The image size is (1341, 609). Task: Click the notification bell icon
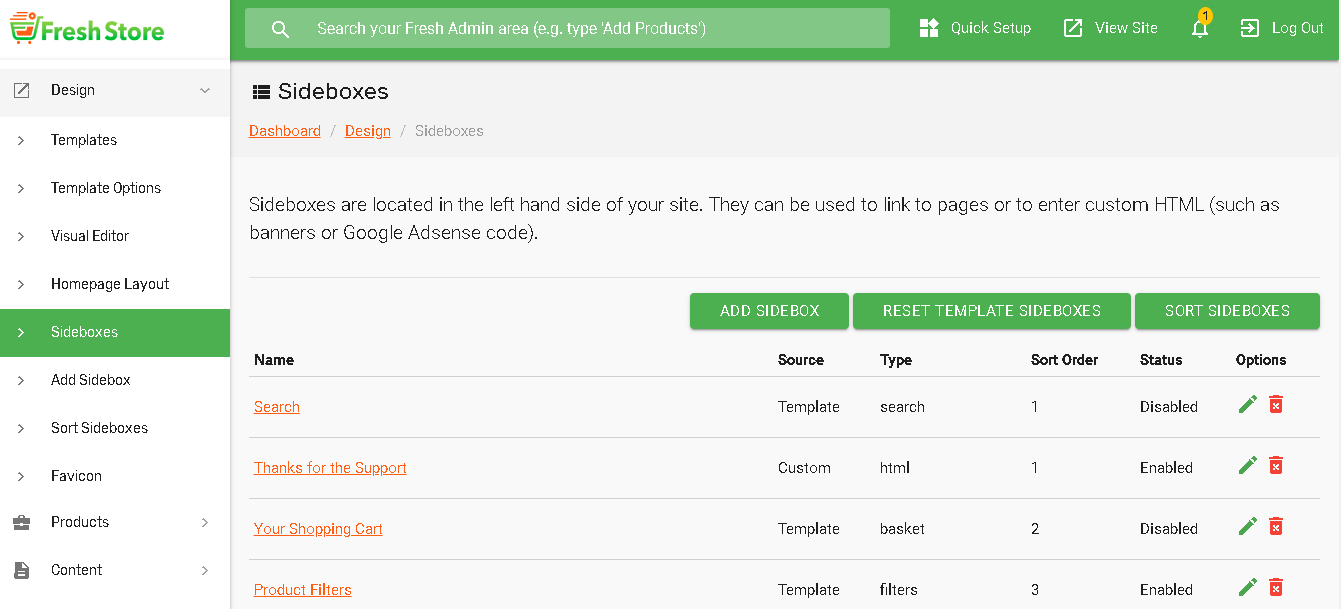tap(1200, 29)
